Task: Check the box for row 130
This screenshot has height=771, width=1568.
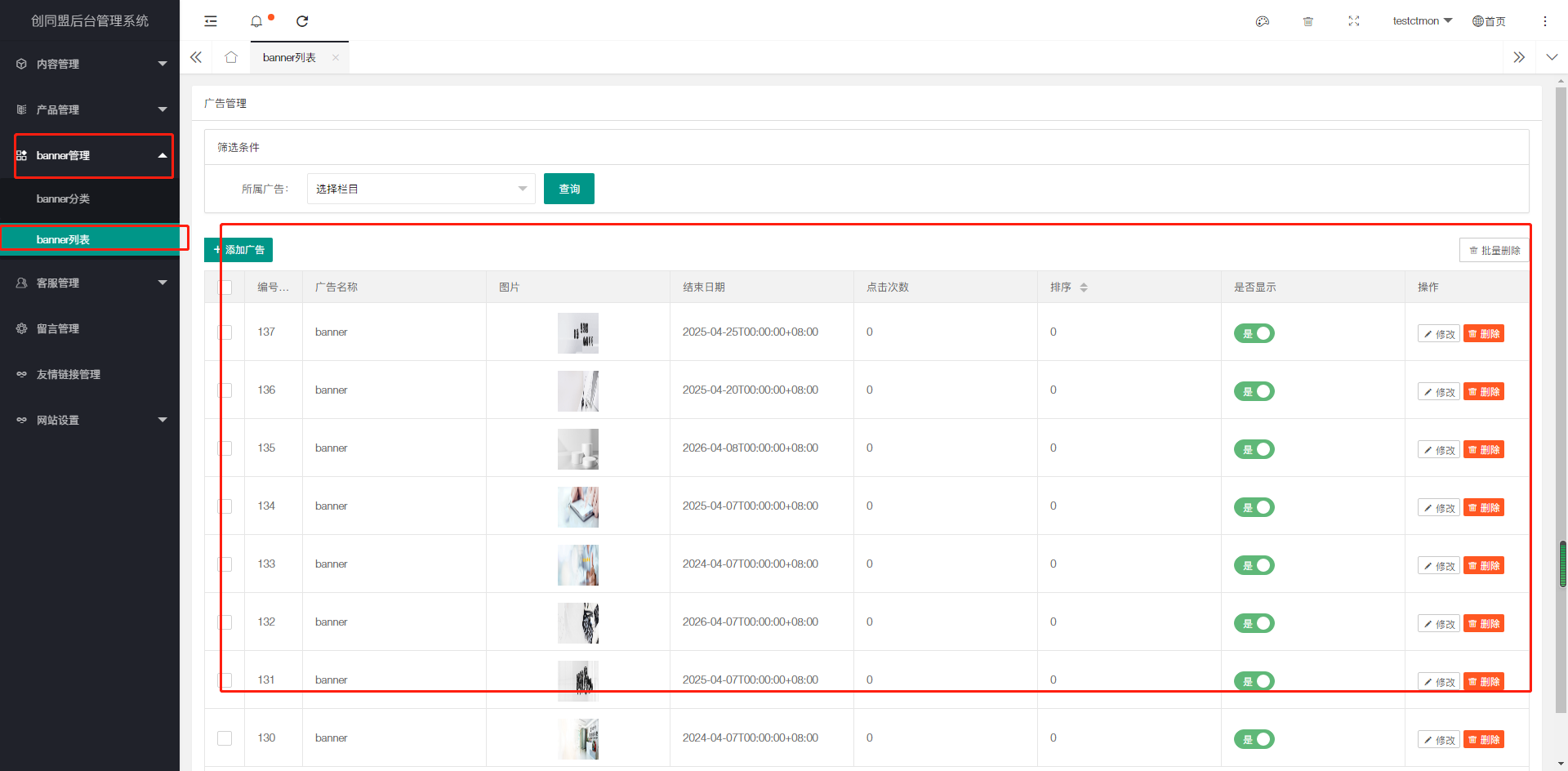Action: 225,738
